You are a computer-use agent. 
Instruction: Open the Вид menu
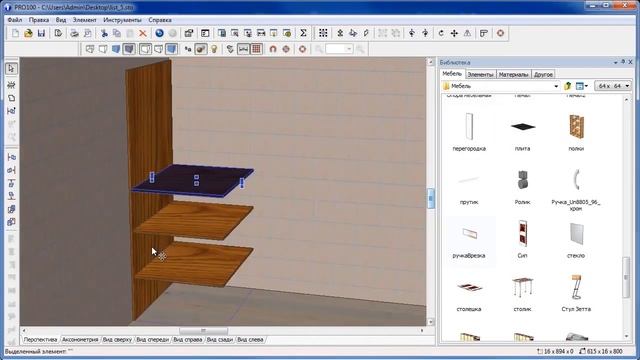(x=61, y=20)
